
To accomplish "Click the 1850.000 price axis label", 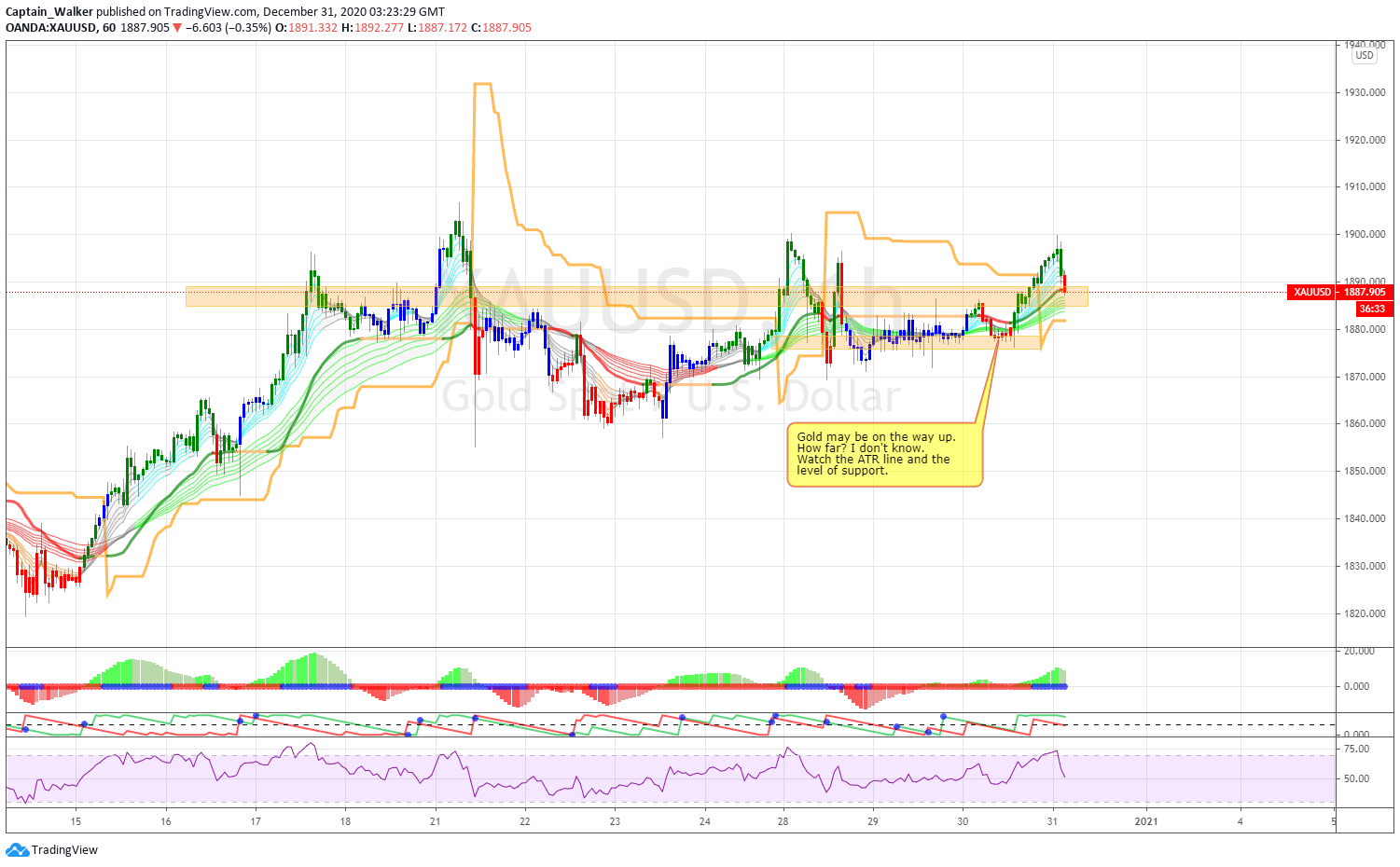I will pos(1364,471).
